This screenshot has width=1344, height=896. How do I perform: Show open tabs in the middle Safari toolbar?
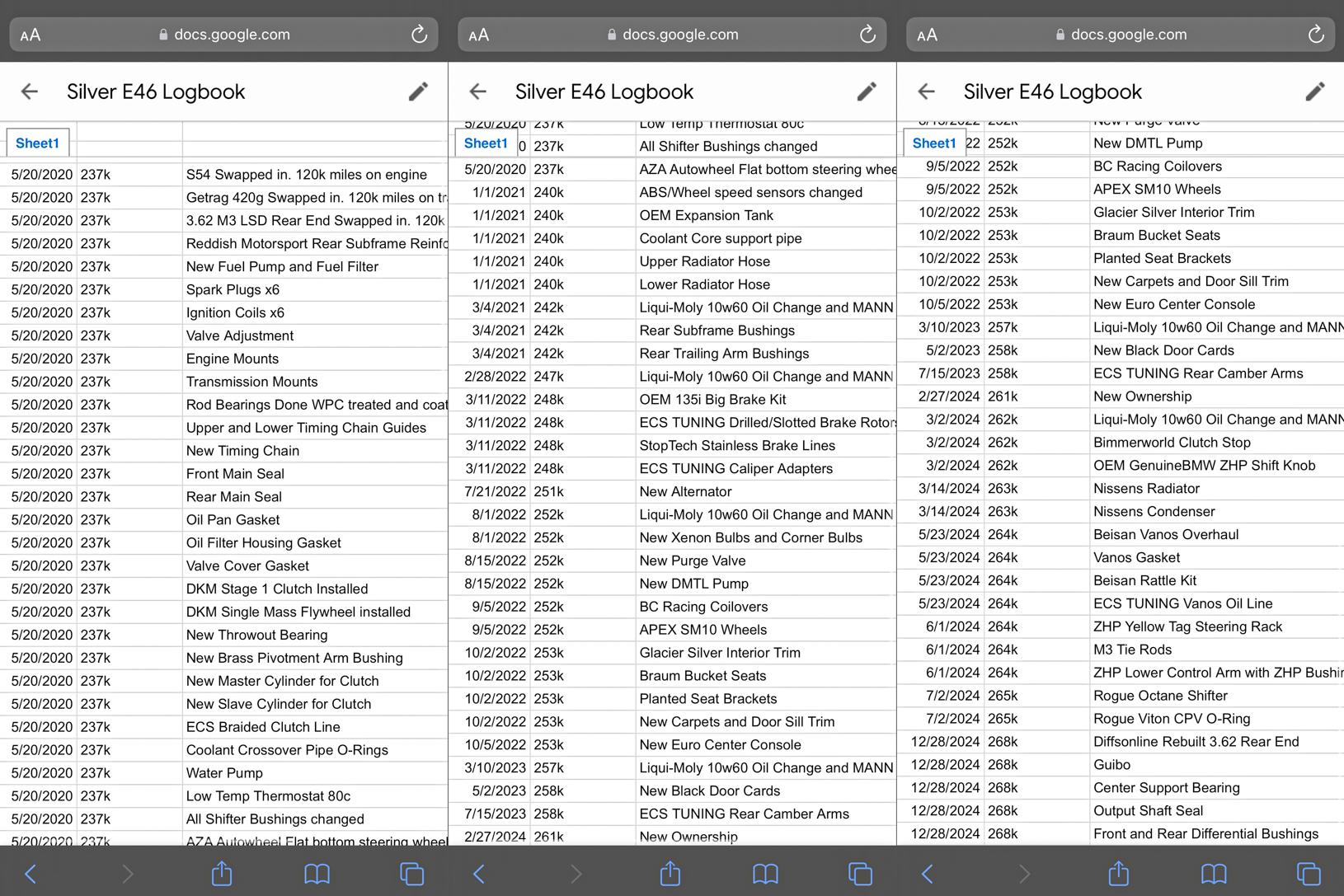(859, 873)
